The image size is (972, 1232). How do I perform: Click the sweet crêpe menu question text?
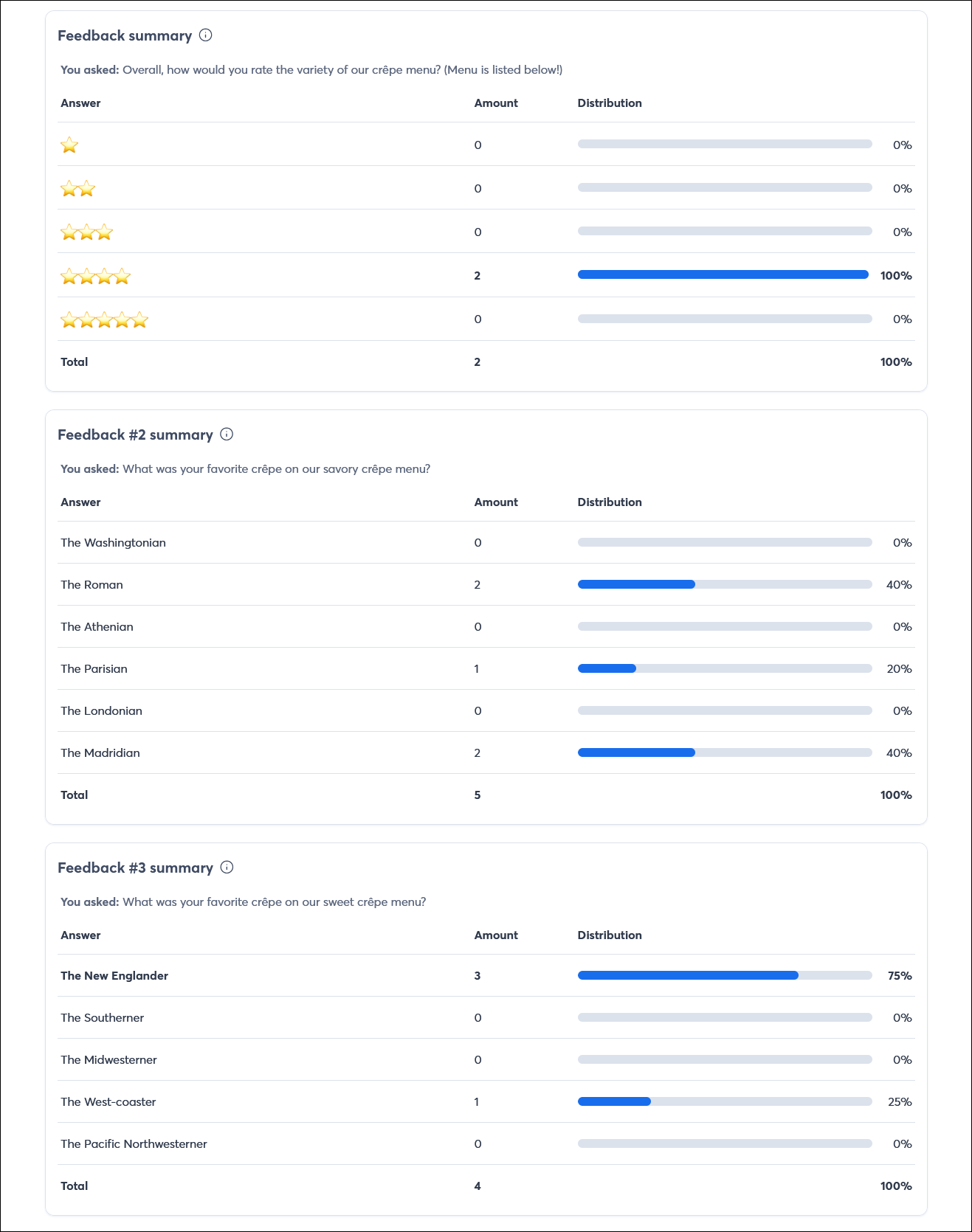tap(274, 901)
